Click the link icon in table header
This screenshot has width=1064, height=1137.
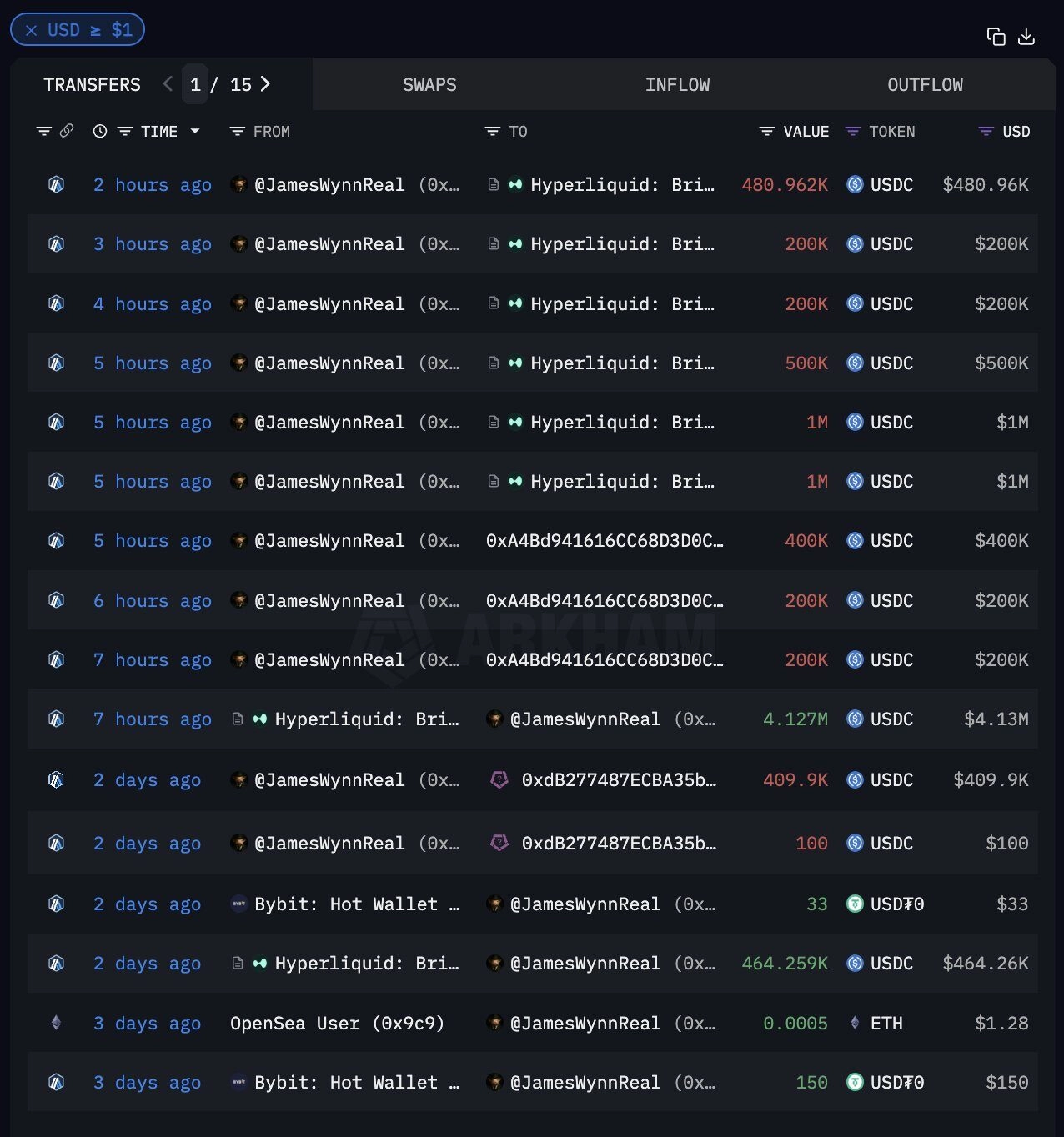pyautogui.click(x=67, y=131)
